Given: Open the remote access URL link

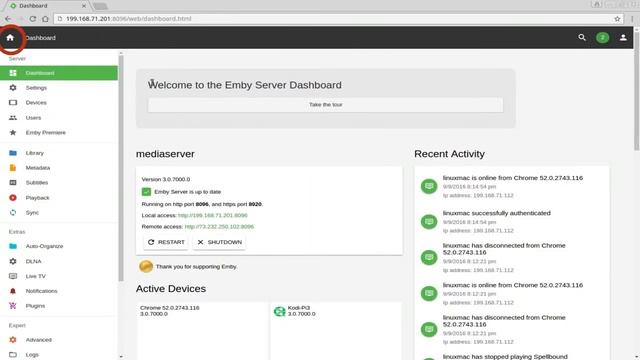Looking at the screenshot, I should [x=219, y=227].
